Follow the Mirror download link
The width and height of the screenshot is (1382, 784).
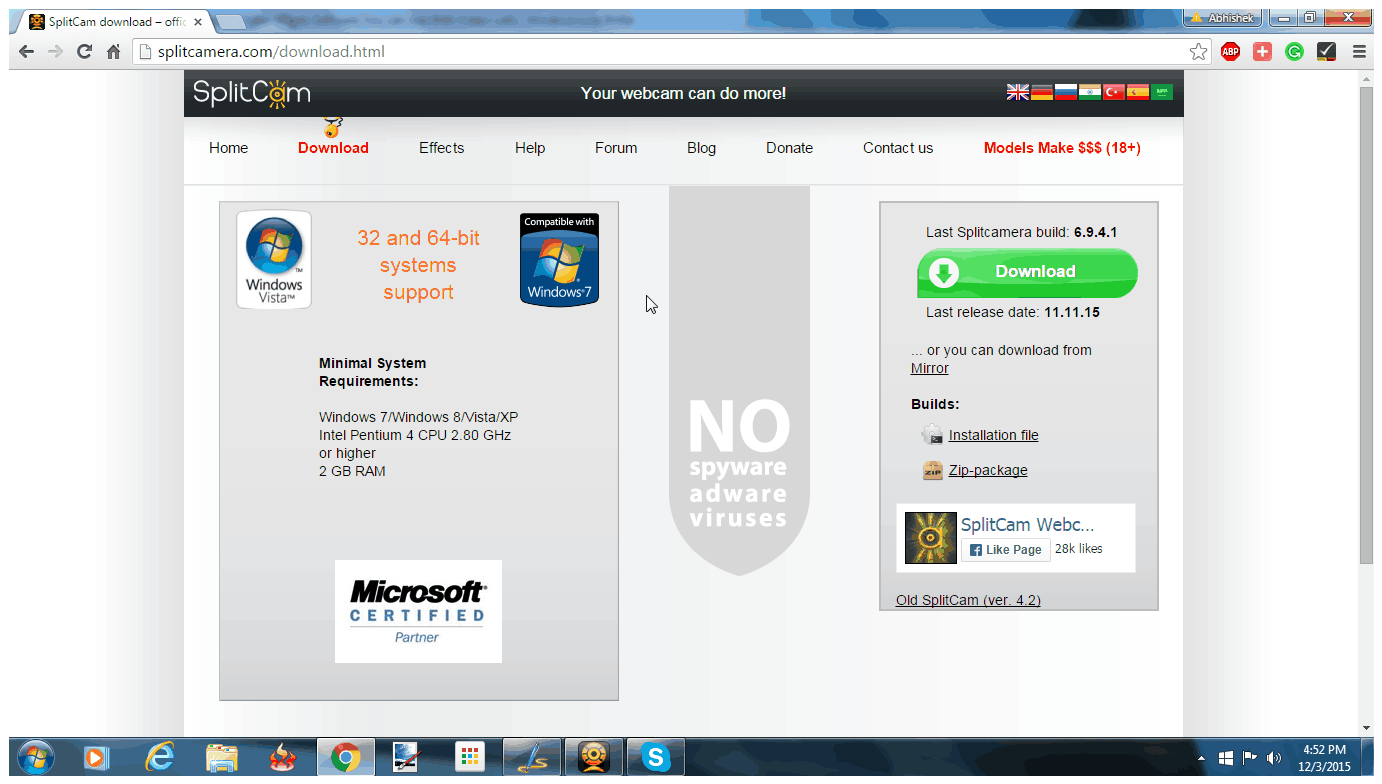coord(930,368)
